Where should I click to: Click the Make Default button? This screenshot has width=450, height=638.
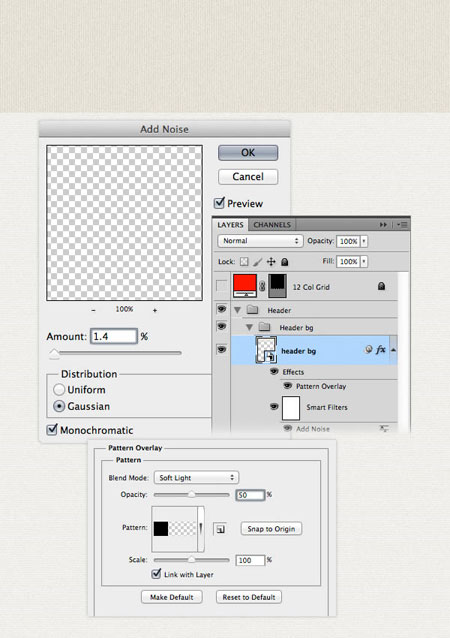click(172, 597)
